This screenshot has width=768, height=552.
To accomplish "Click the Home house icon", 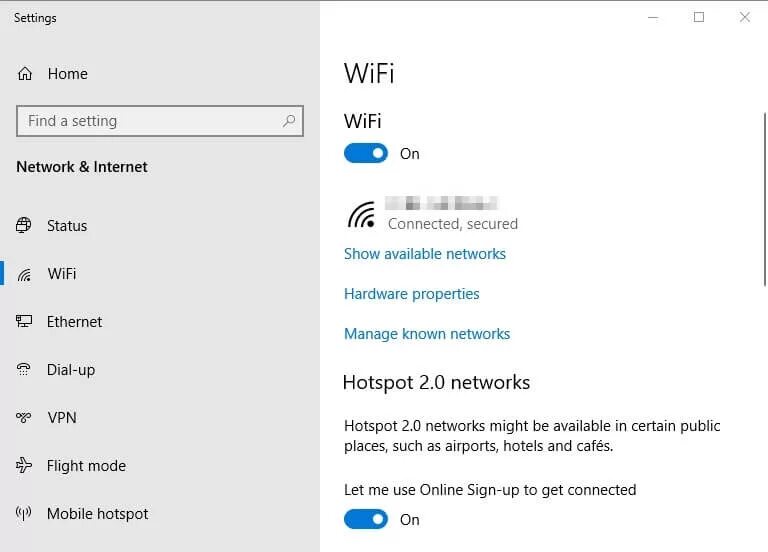I will click(x=24, y=73).
